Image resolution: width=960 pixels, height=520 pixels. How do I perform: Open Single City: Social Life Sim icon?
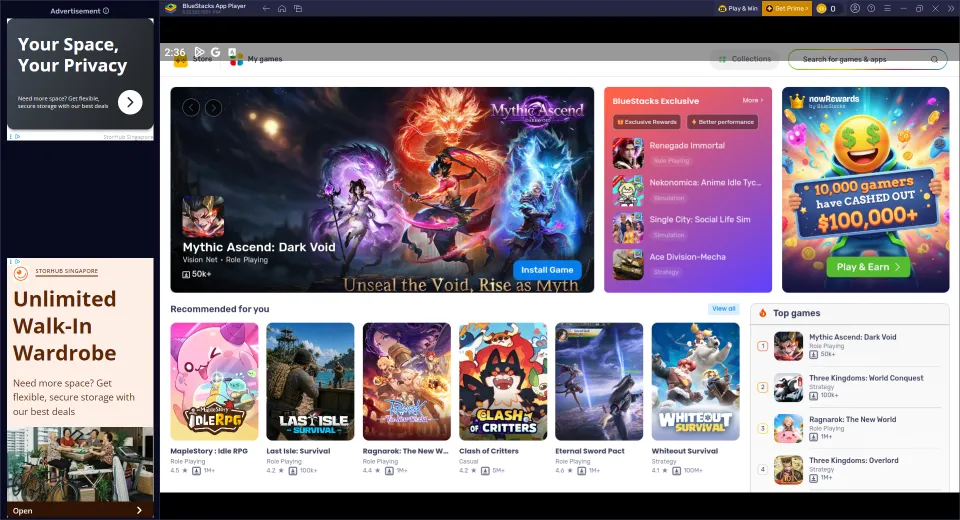[x=628, y=227]
